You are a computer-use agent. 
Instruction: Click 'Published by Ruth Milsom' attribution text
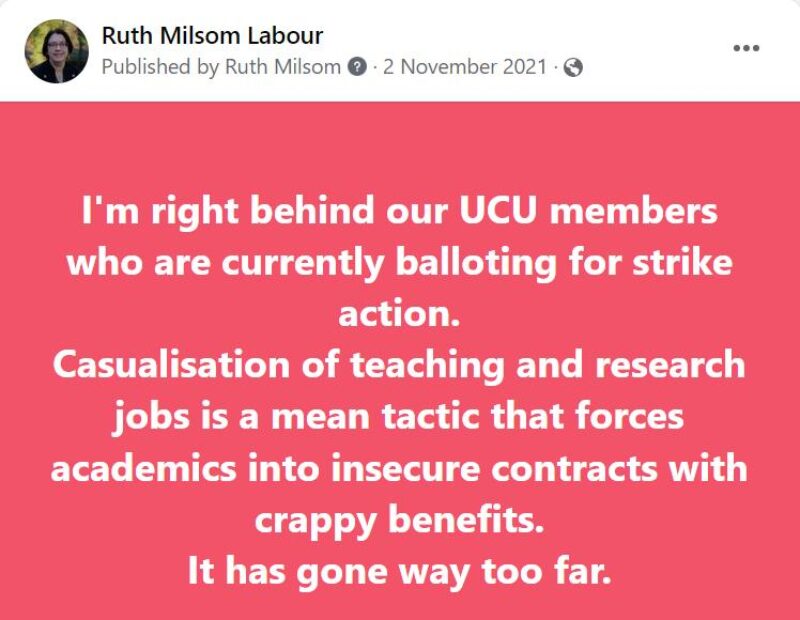(220, 69)
